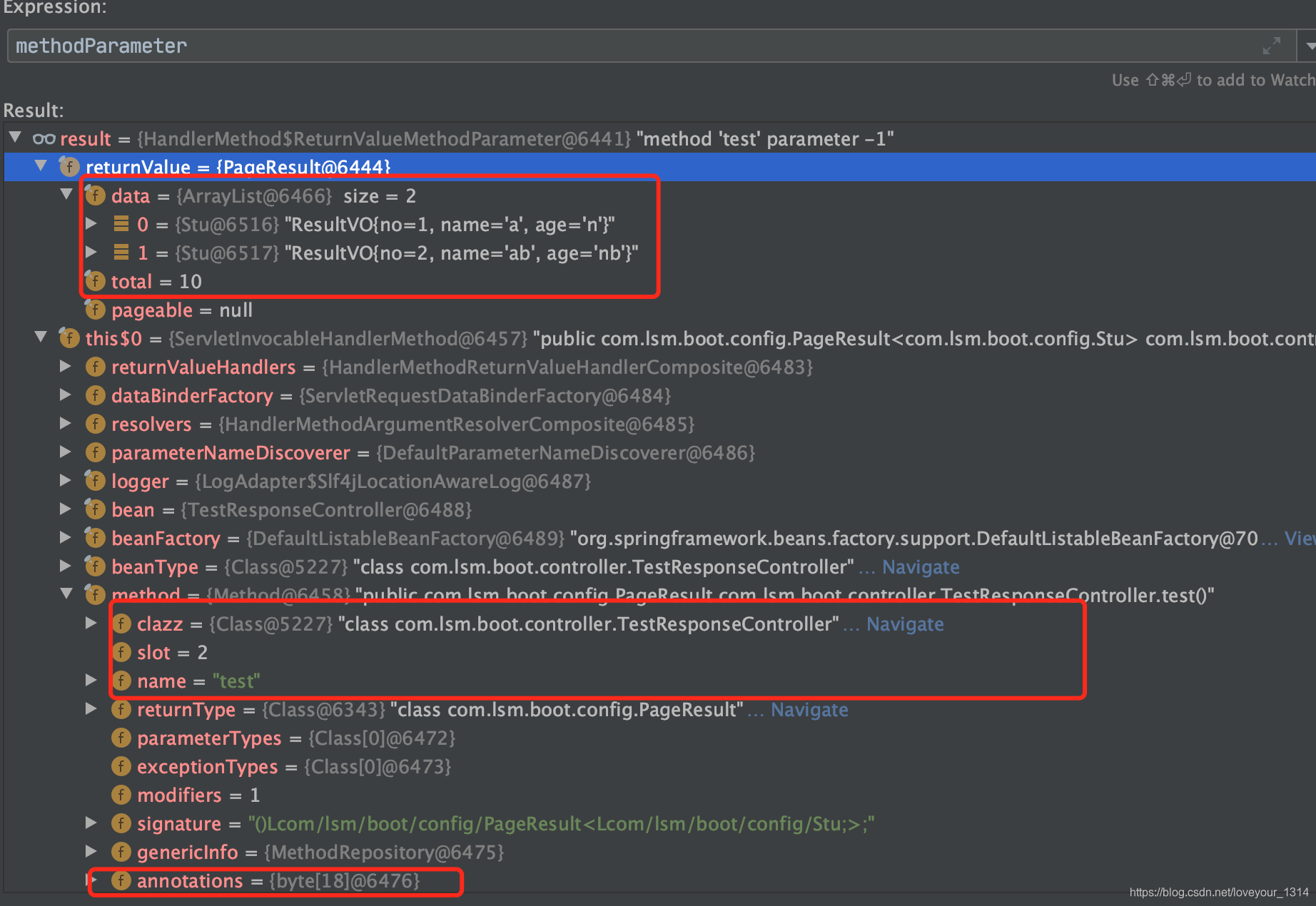The height and width of the screenshot is (906, 1316).
Task: Expand the dataBinderFactory field
Action: point(66,395)
